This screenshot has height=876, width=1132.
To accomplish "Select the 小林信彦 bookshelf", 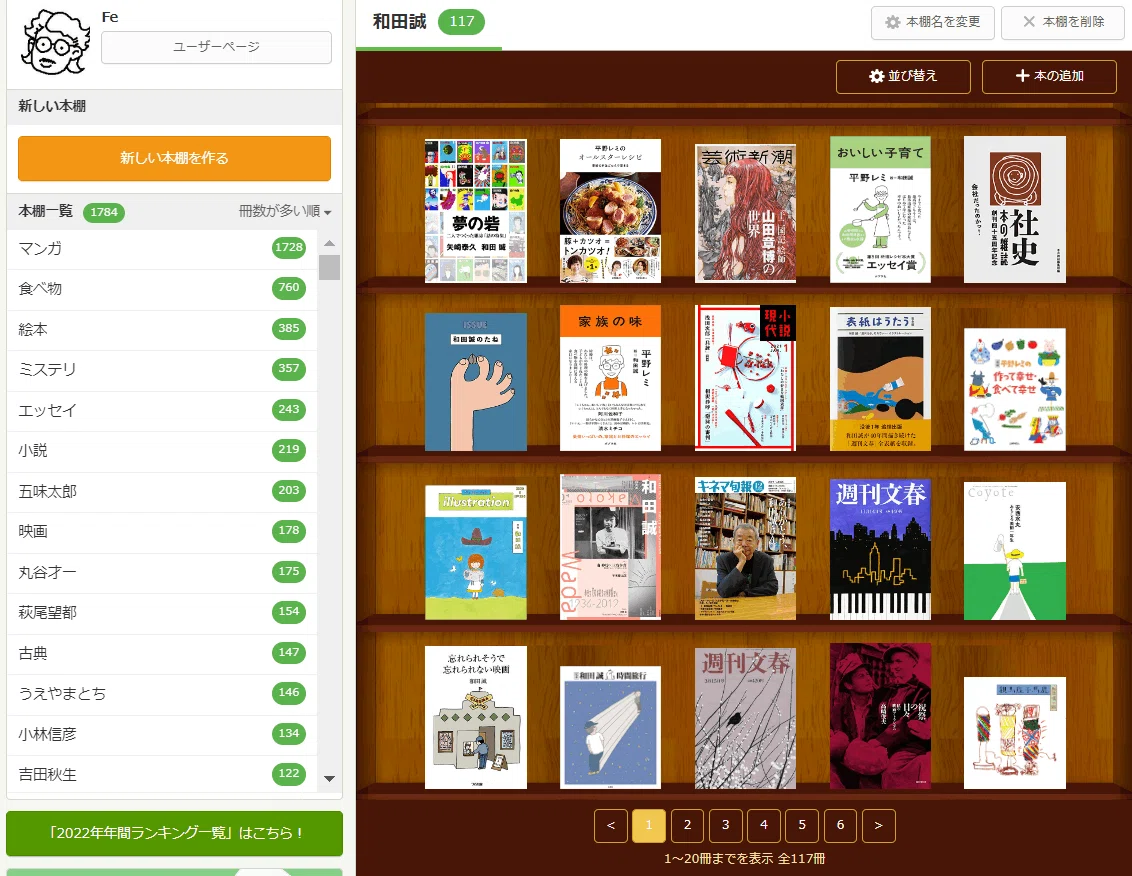I will click(x=162, y=734).
